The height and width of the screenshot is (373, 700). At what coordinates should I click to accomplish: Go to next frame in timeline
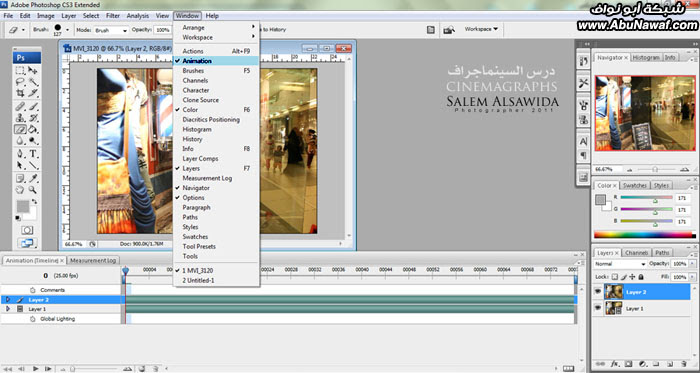[x=48, y=369]
